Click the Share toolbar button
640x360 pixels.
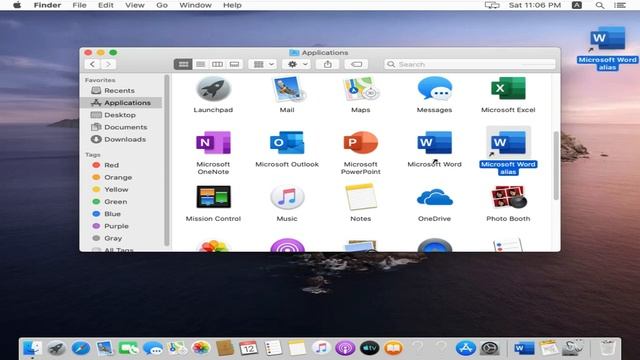328,64
